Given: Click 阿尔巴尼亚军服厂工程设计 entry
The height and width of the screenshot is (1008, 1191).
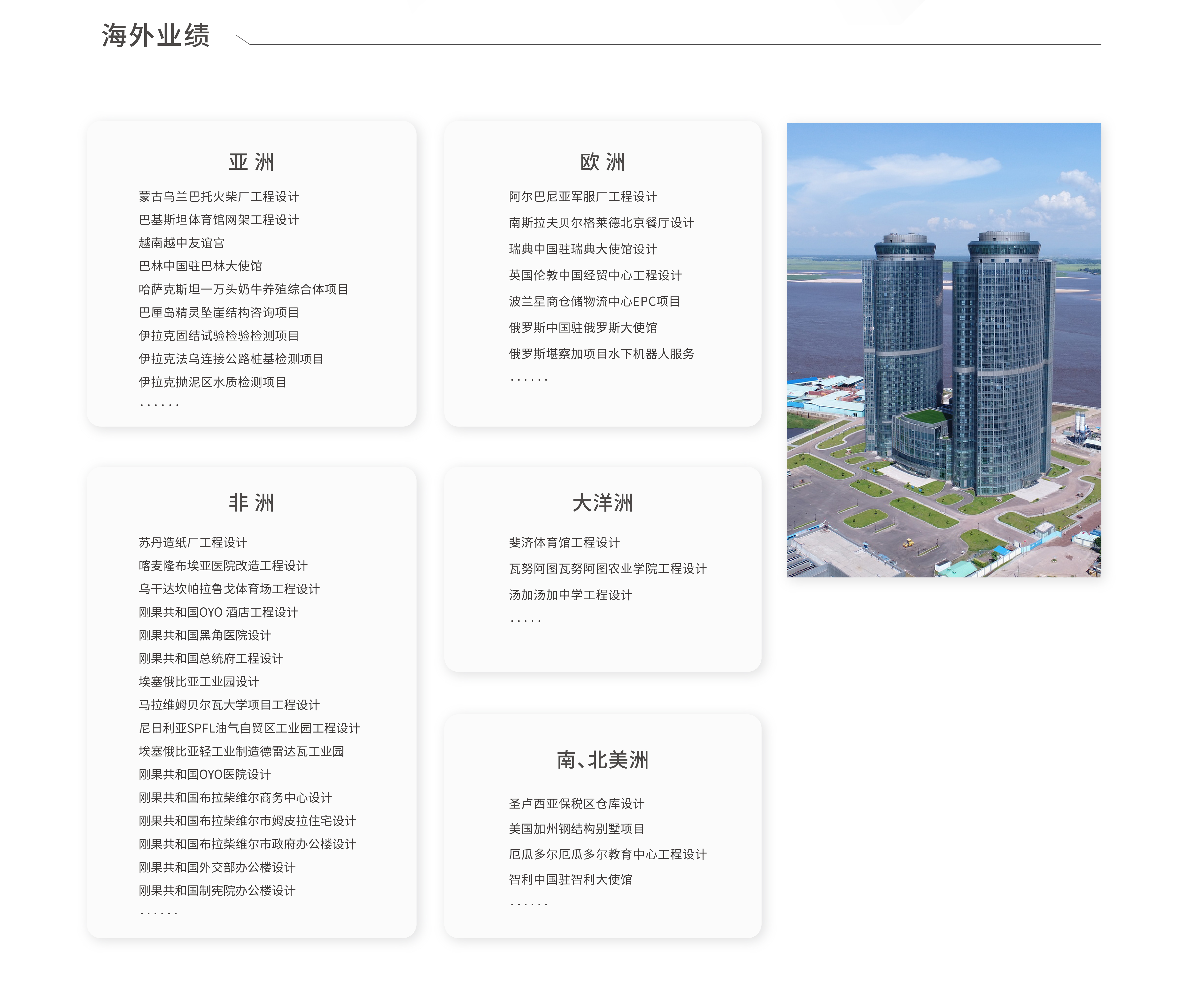Looking at the screenshot, I should click(582, 197).
